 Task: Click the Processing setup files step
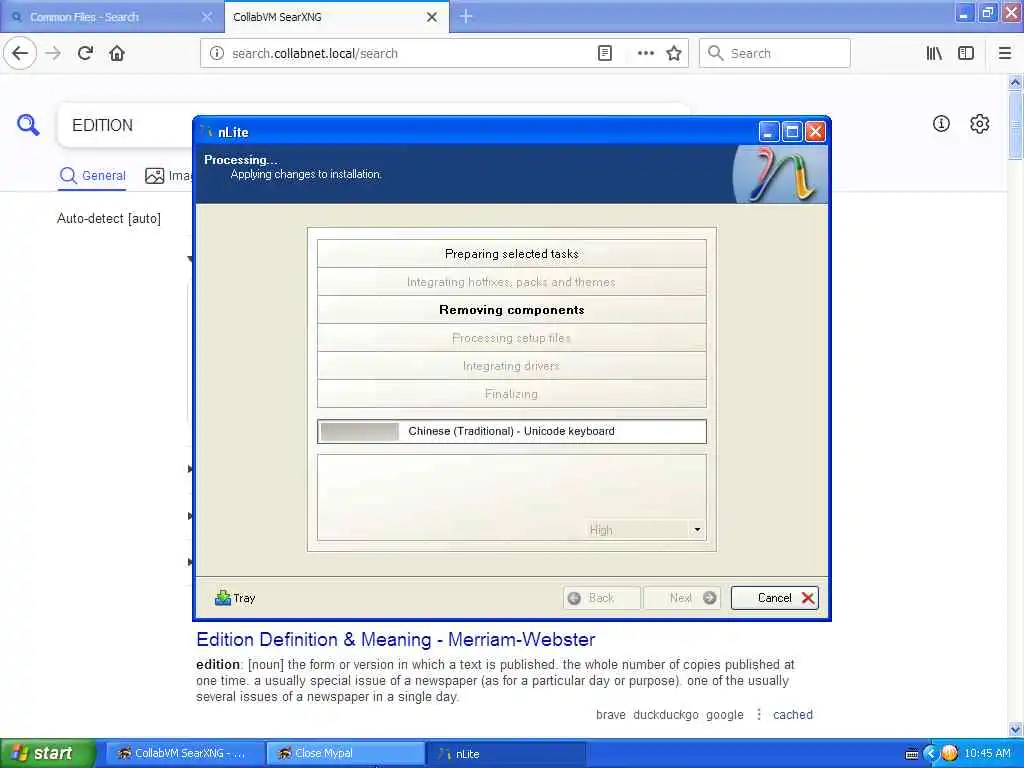coord(511,338)
